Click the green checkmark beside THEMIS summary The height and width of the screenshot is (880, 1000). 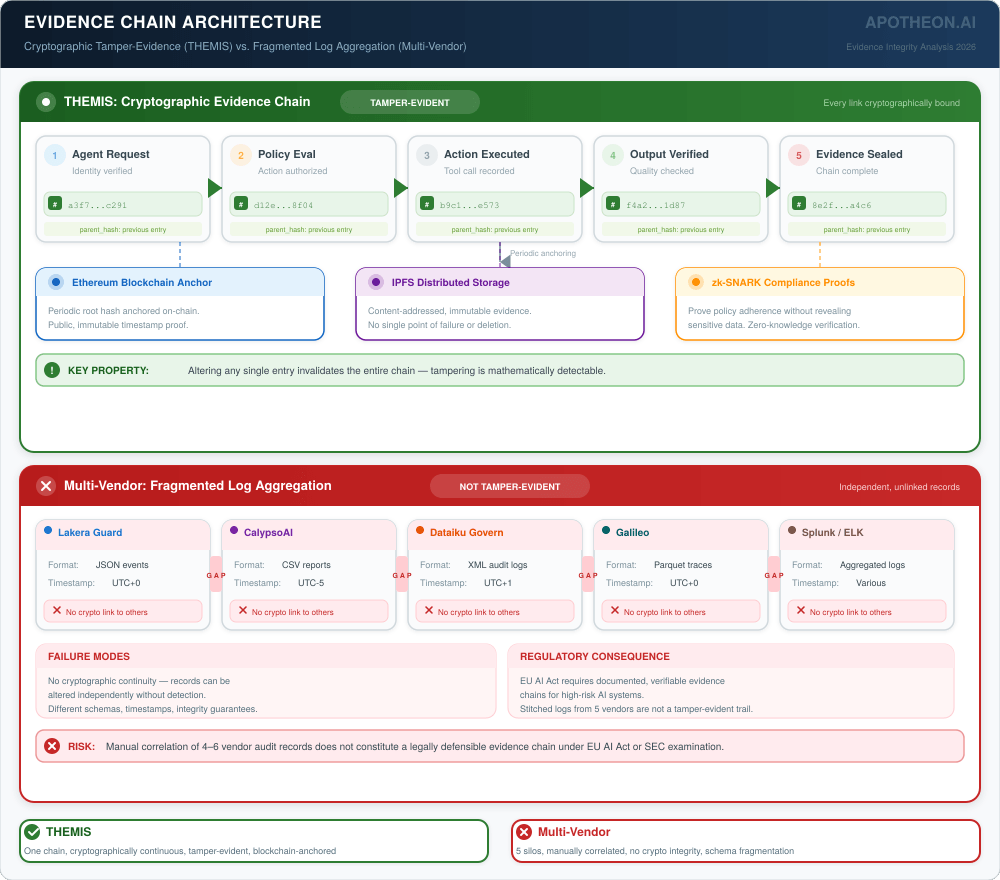click(x=33, y=832)
